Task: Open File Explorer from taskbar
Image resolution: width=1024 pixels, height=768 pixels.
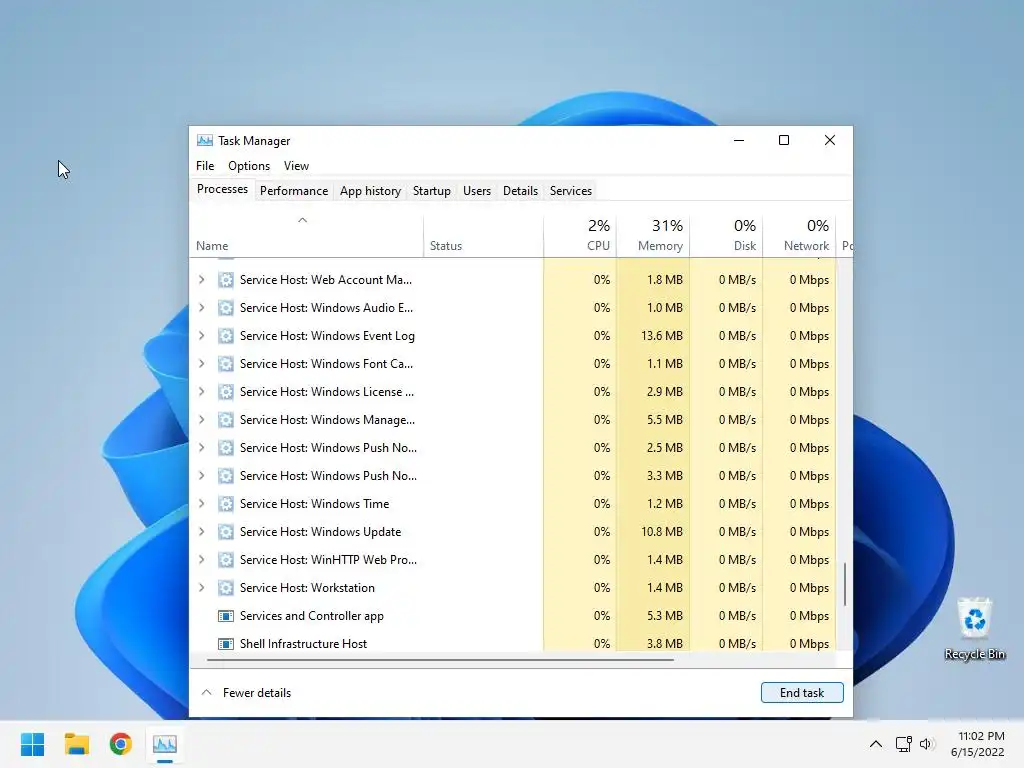Action: (x=76, y=744)
